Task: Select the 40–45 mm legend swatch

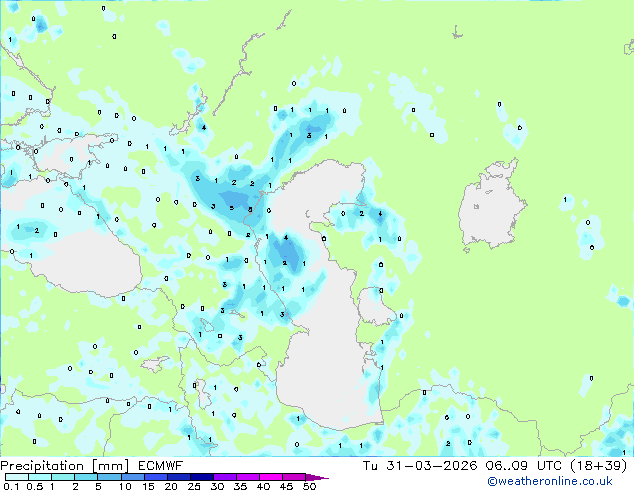Action: (x=271, y=477)
